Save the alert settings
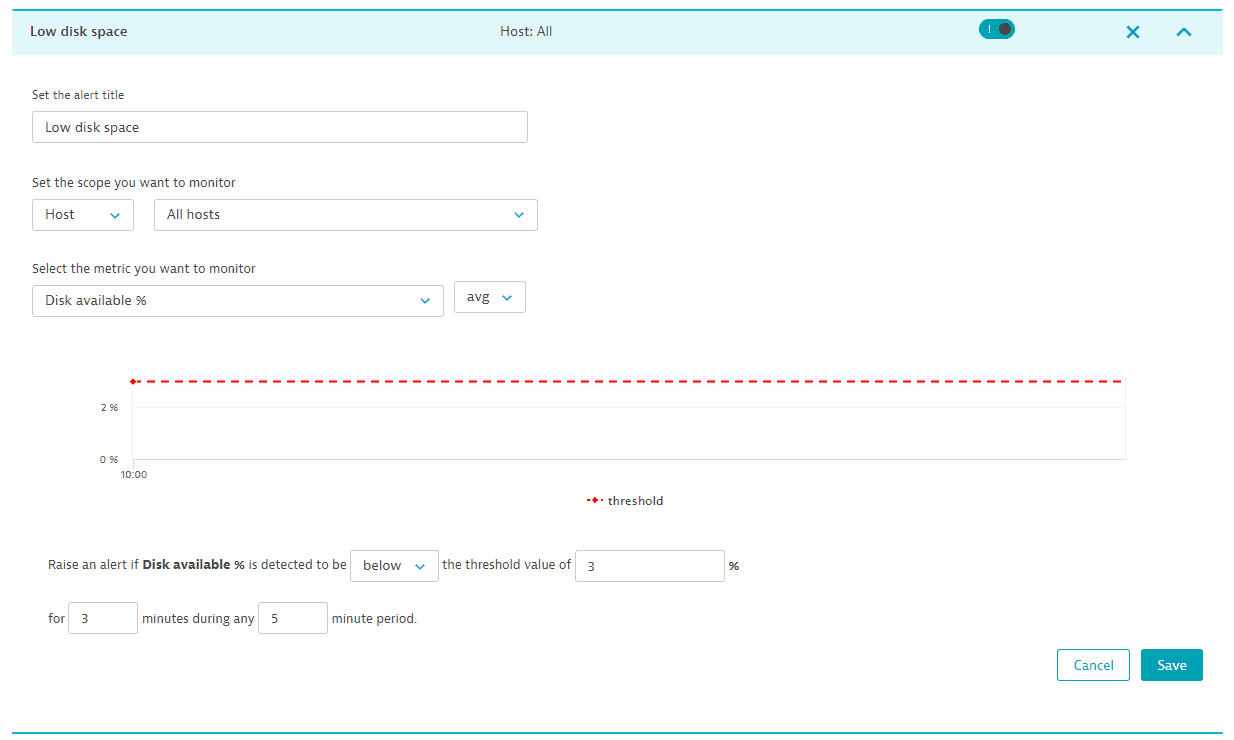 click(1171, 665)
